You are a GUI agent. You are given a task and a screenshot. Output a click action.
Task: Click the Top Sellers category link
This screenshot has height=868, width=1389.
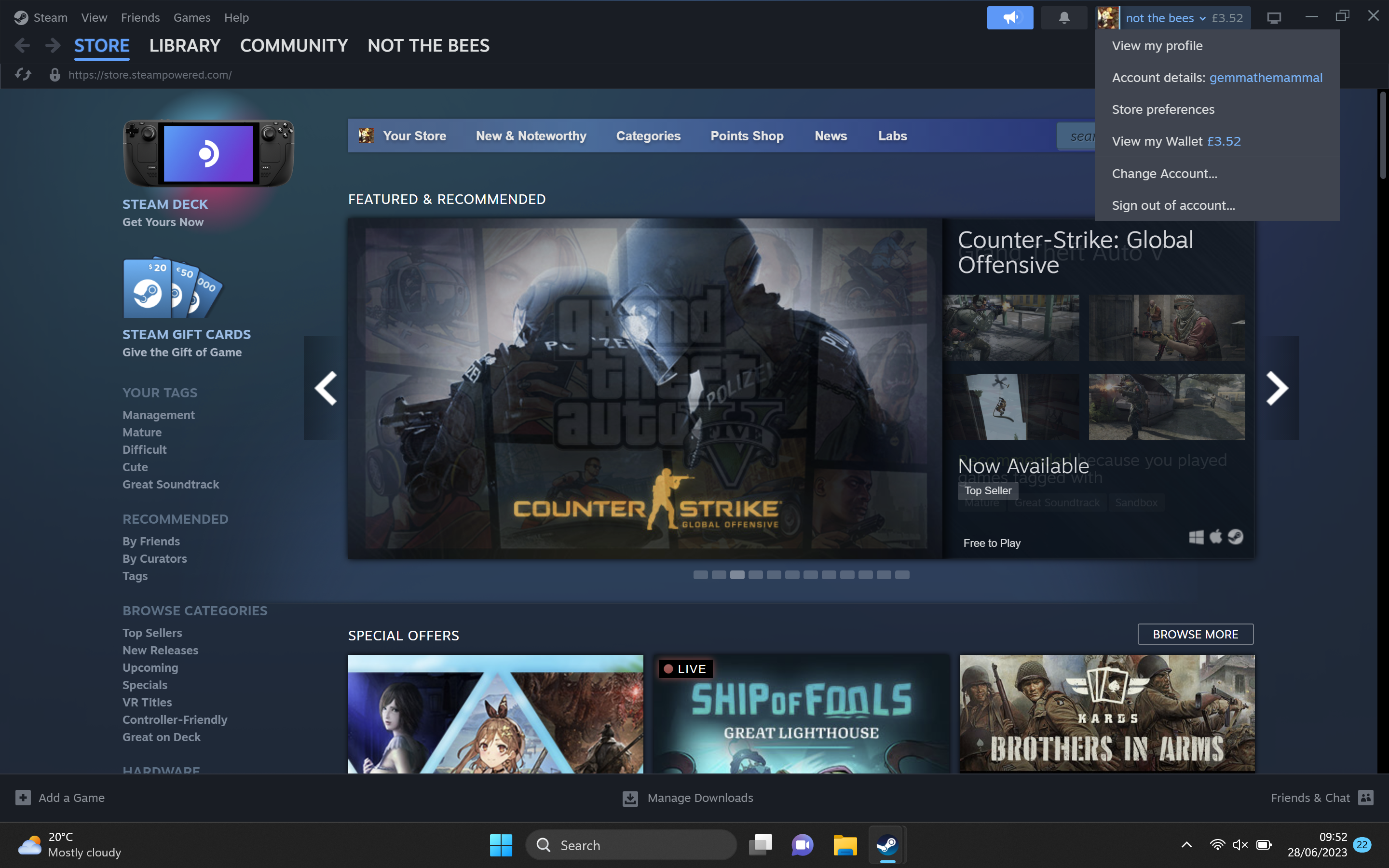point(152,633)
